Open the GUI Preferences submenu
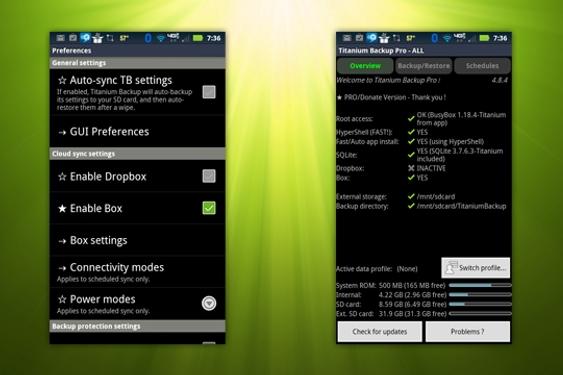The height and width of the screenshot is (375, 563). coord(138,131)
